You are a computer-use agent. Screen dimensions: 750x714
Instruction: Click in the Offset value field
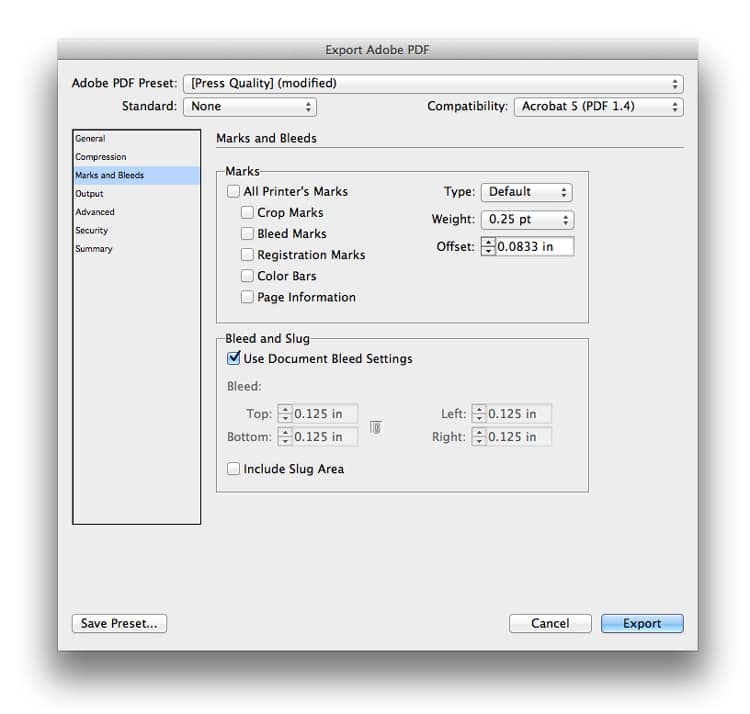click(x=534, y=247)
